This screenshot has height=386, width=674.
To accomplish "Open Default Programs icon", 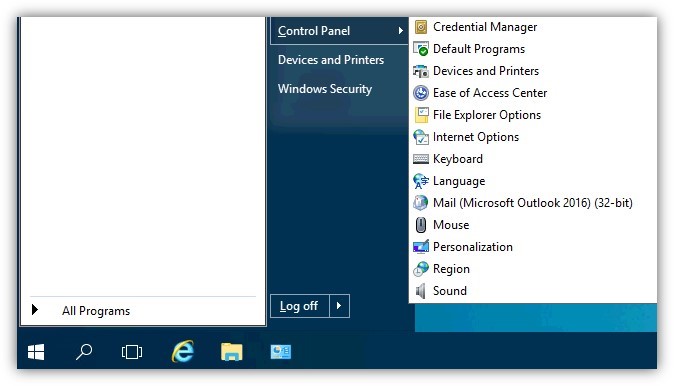I will (421, 49).
